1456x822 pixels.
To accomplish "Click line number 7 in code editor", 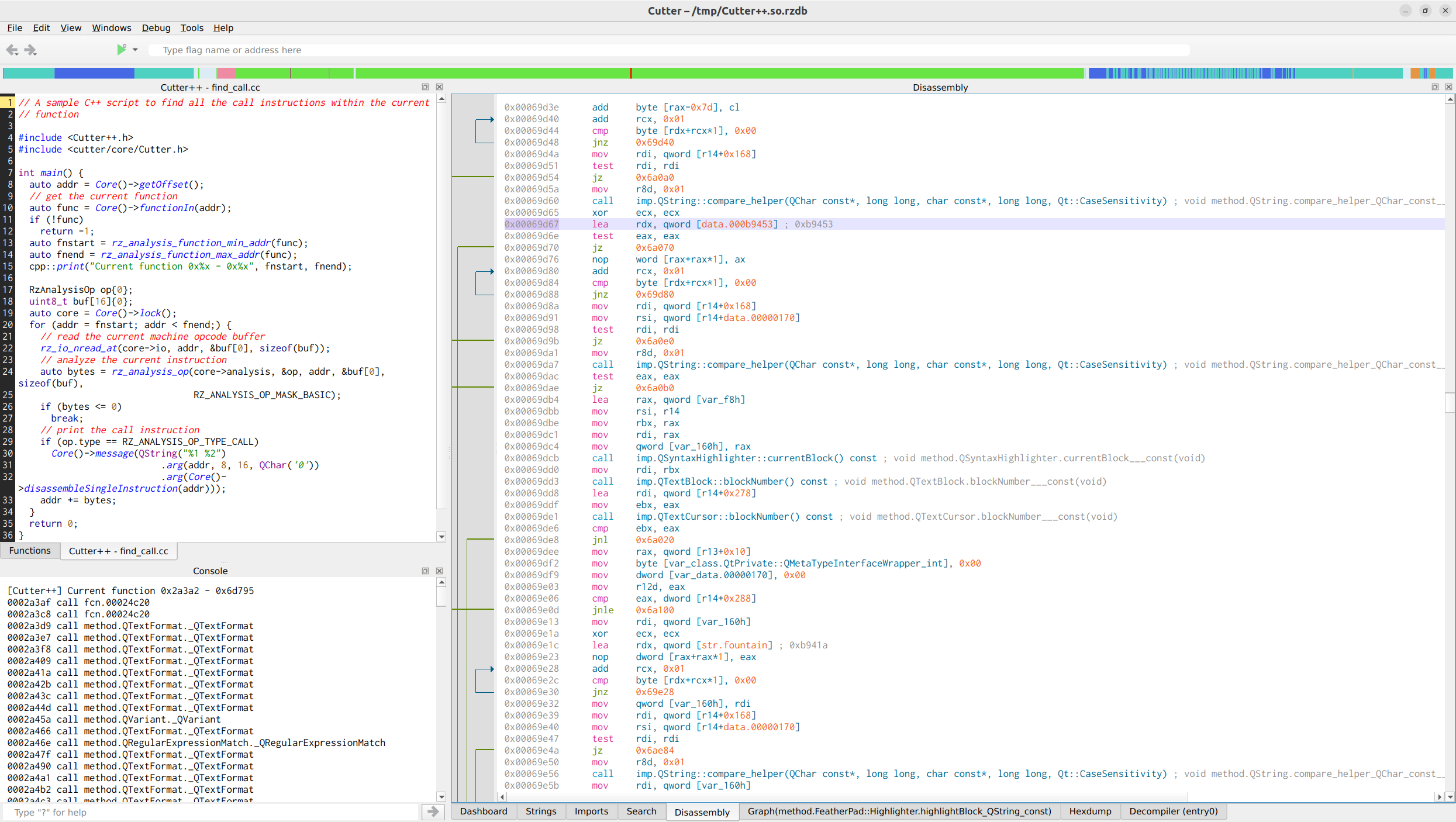I will 10,173.
